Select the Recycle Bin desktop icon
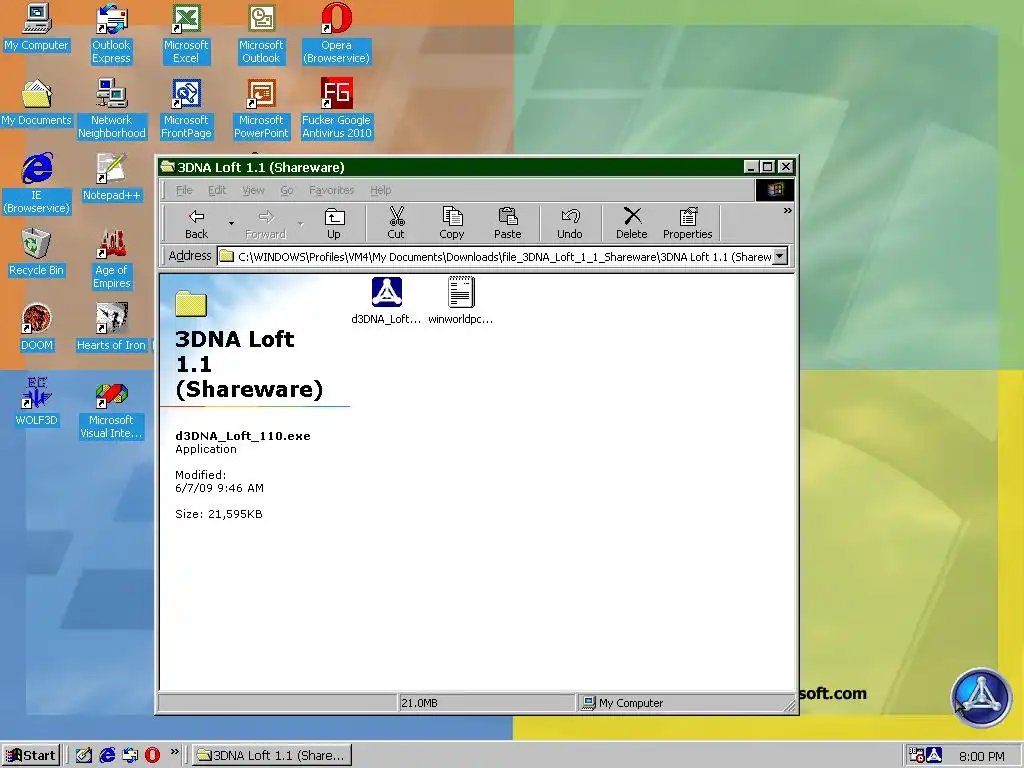 tap(36, 253)
